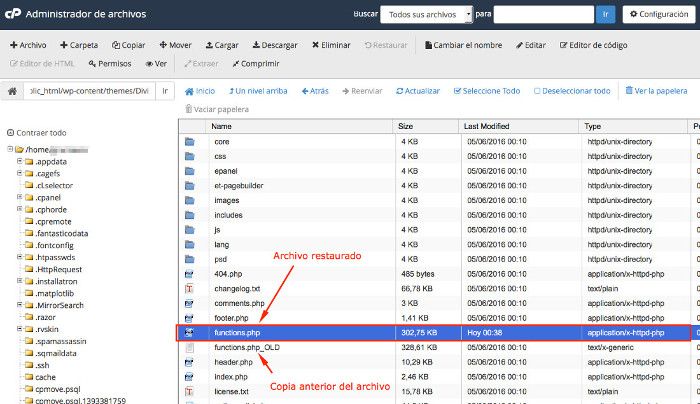Select the .spamassassin tree folder
The image size is (700, 404).
click(56, 341)
